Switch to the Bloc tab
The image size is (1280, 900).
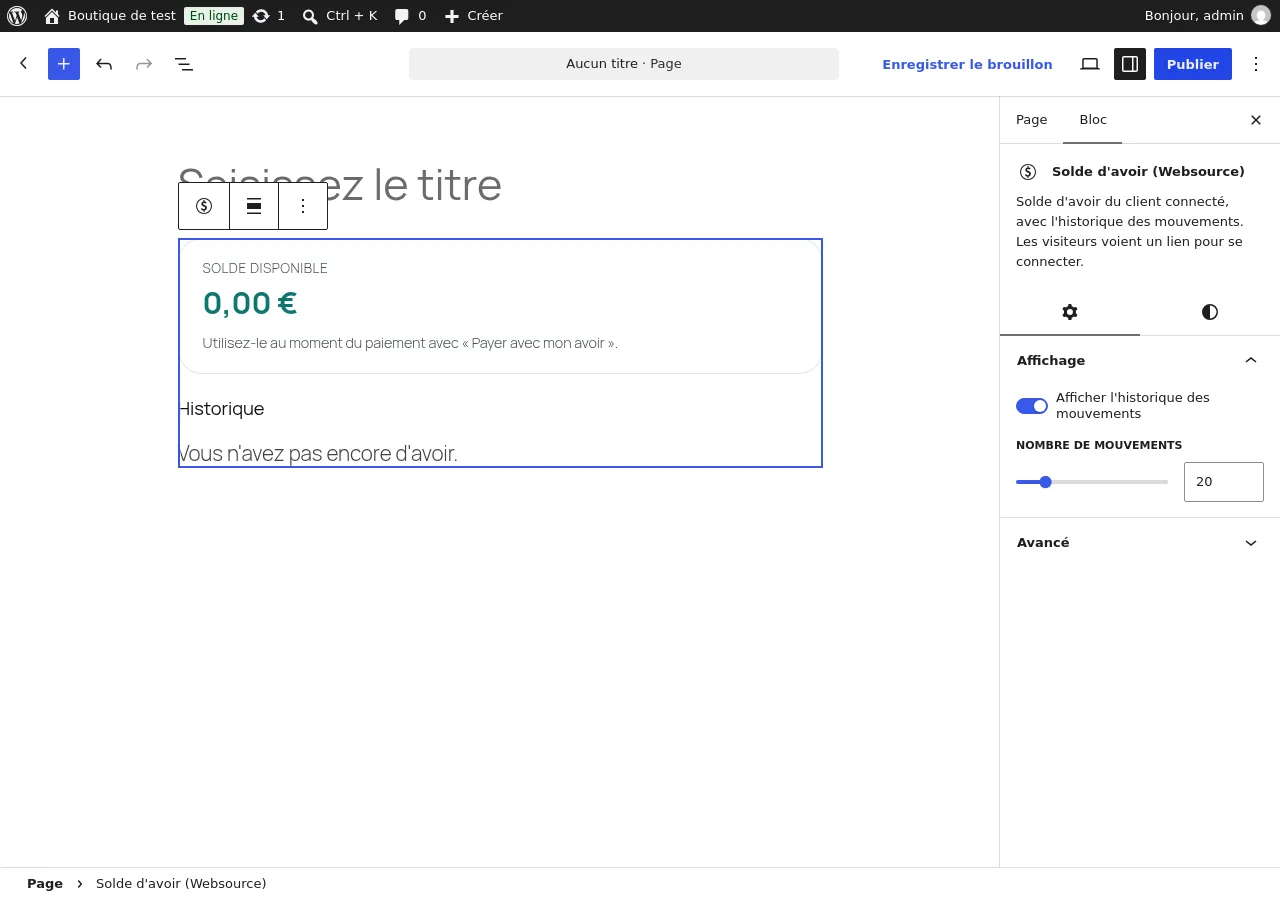[1093, 120]
